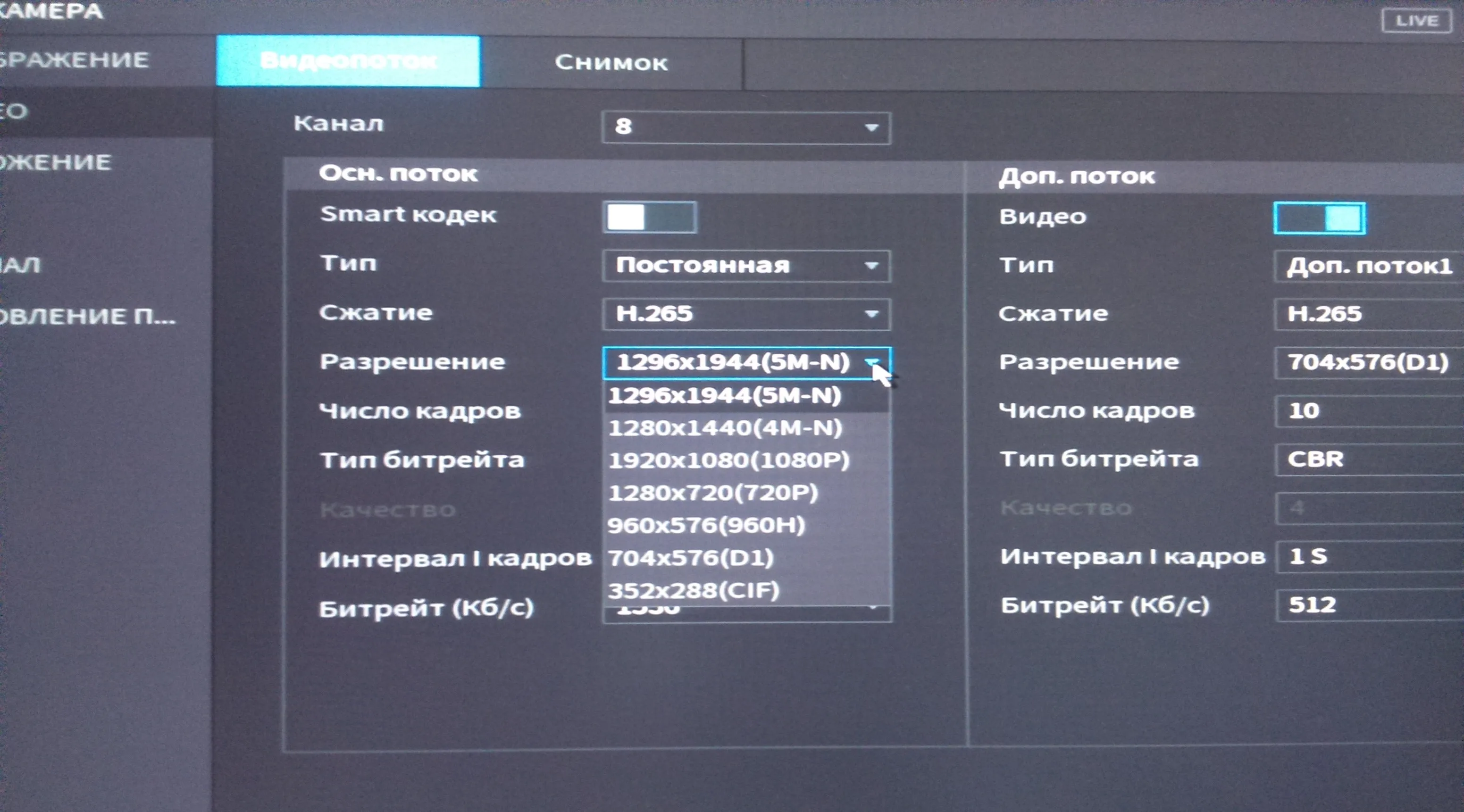Select the Видеопоток tab

click(x=348, y=61)
